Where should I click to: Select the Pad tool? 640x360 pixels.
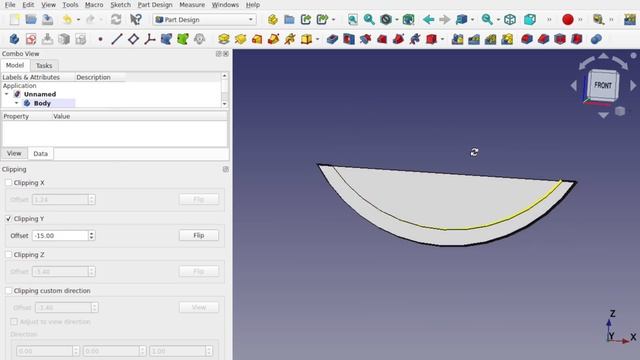click(224, 39)
